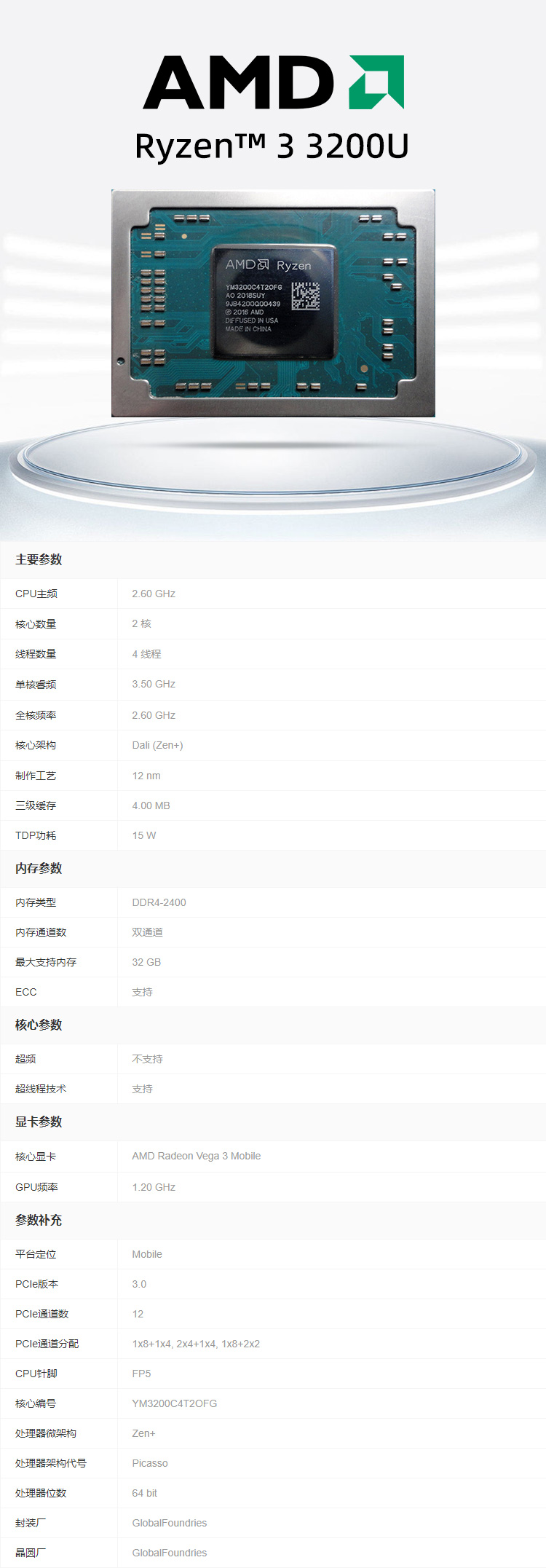Click the '3.50 GHz' single-core boost value
The width and height of the screenshot is (546, 1568).
154,684
